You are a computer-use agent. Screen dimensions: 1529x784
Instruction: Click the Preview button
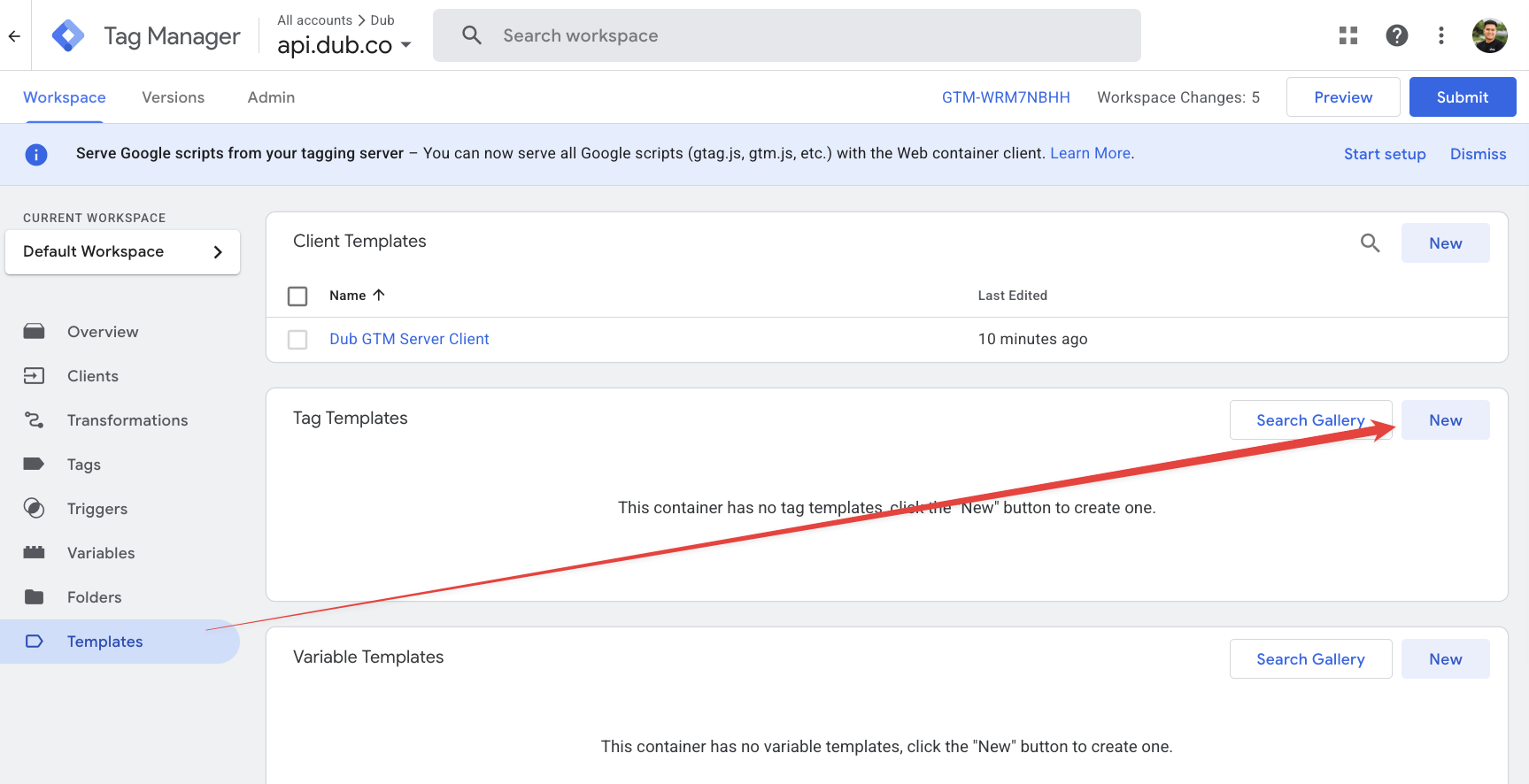tap(1343, 97)
